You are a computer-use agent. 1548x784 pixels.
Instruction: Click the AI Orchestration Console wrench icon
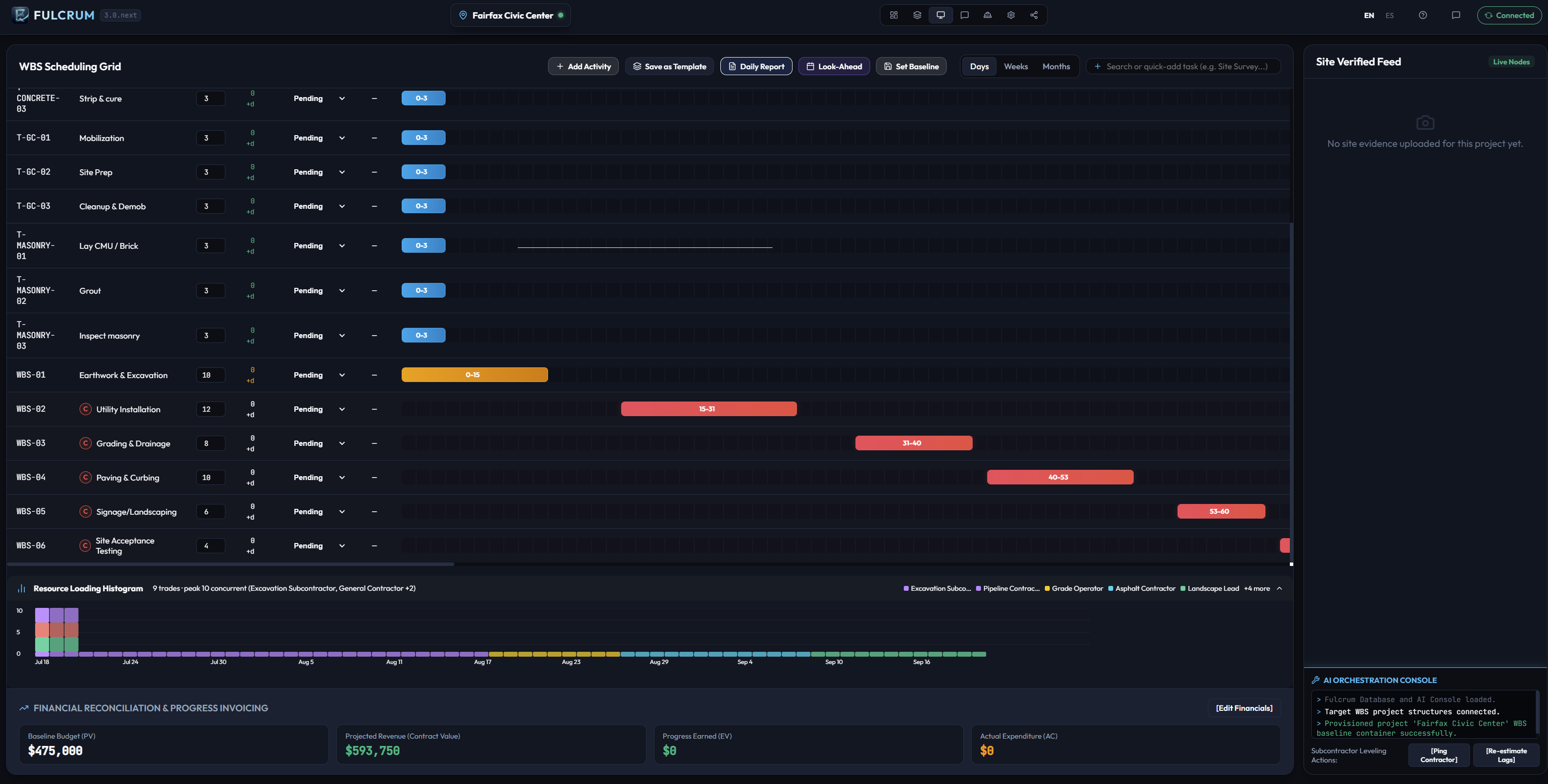pos(1315,680)
